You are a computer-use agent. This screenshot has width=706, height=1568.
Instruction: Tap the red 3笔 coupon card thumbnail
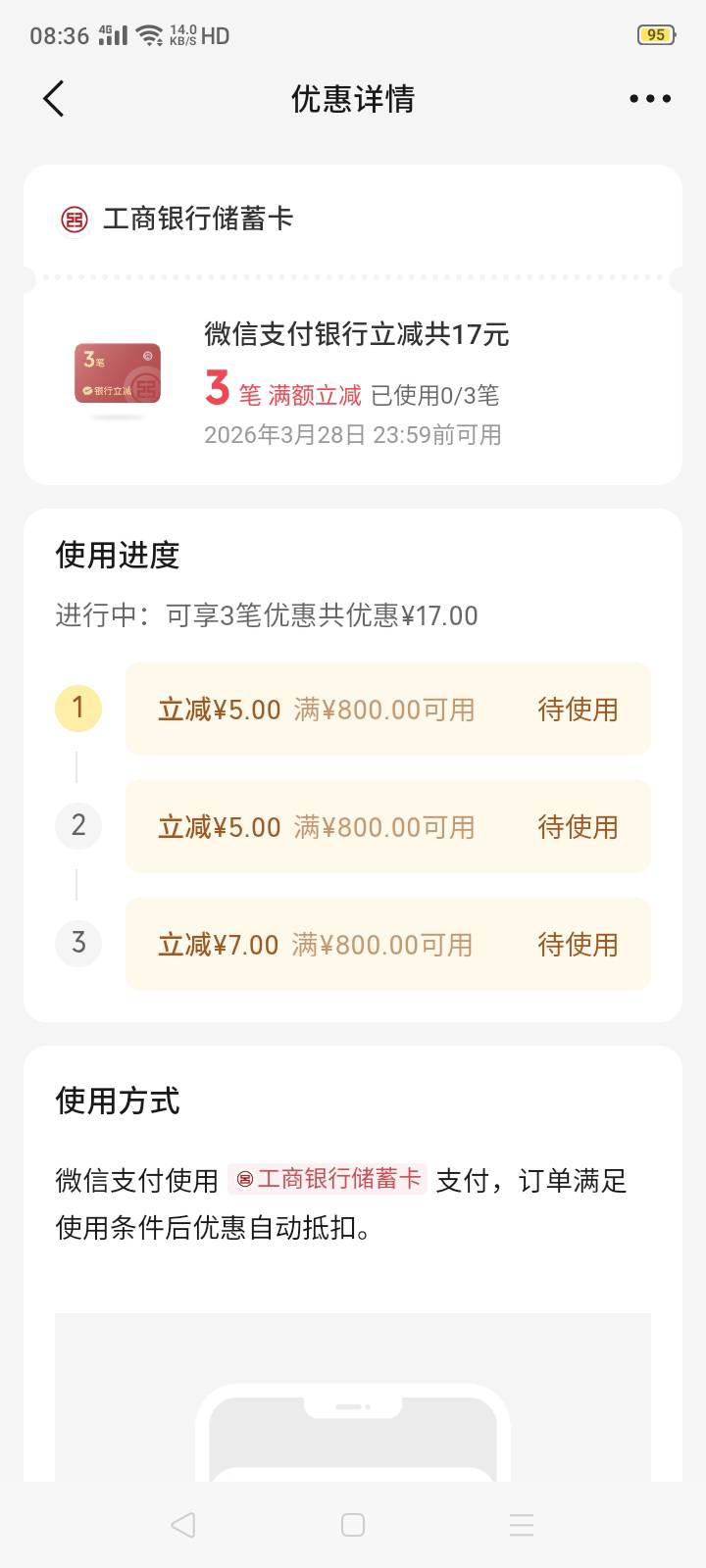(x=118, y=374)
